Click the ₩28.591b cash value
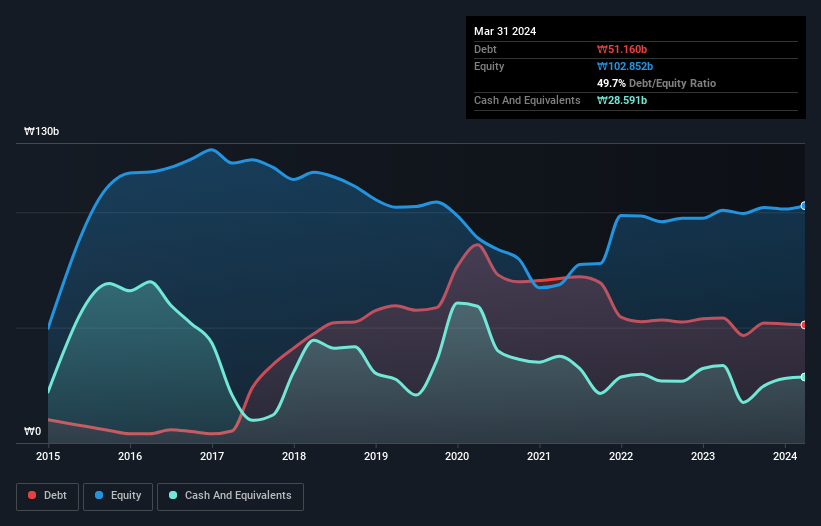Image resolution: width=821 pixels, height=526 pixels. (x=622, y=100)
